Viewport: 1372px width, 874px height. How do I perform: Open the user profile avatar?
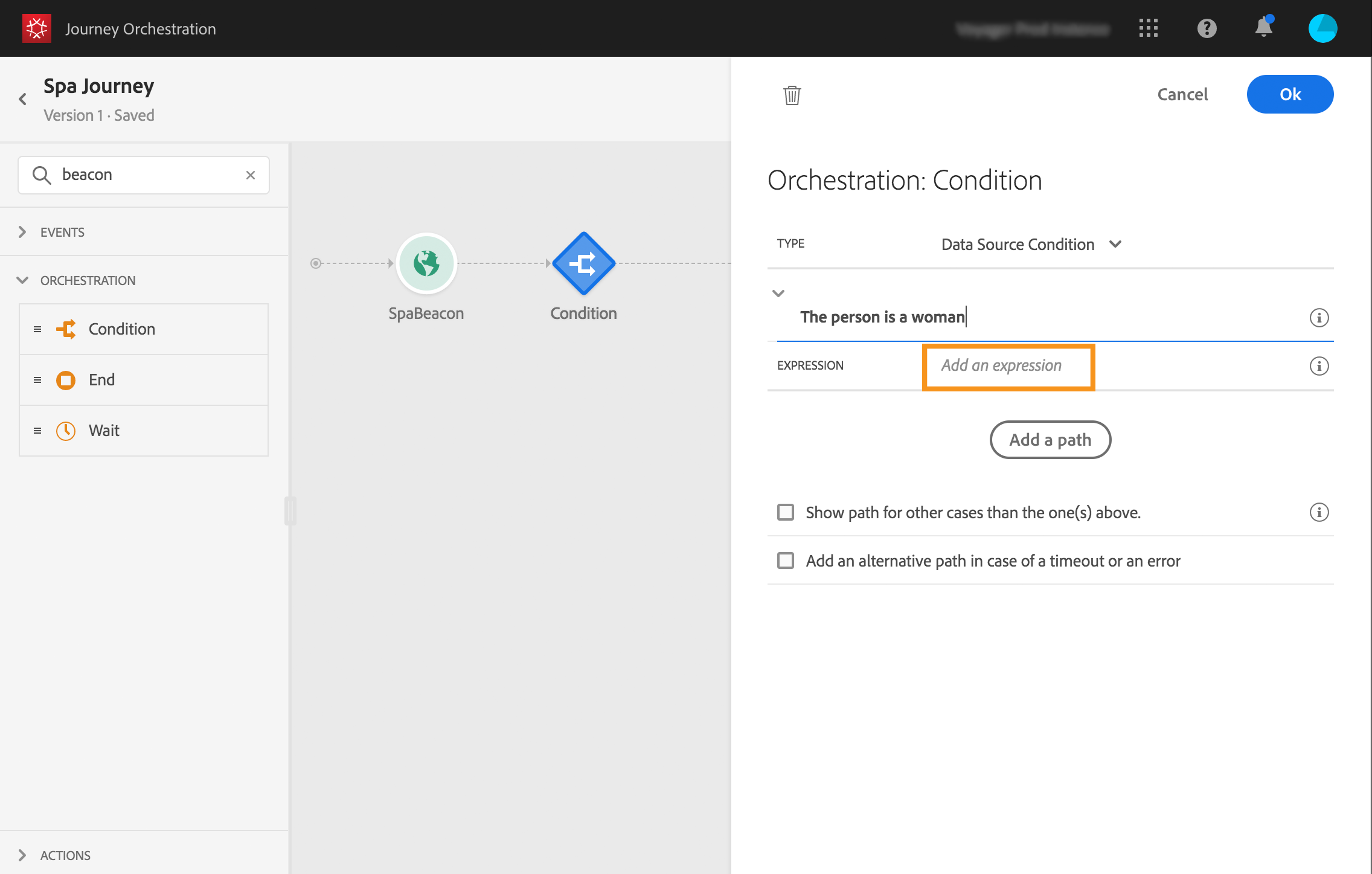coord(1322,28)
